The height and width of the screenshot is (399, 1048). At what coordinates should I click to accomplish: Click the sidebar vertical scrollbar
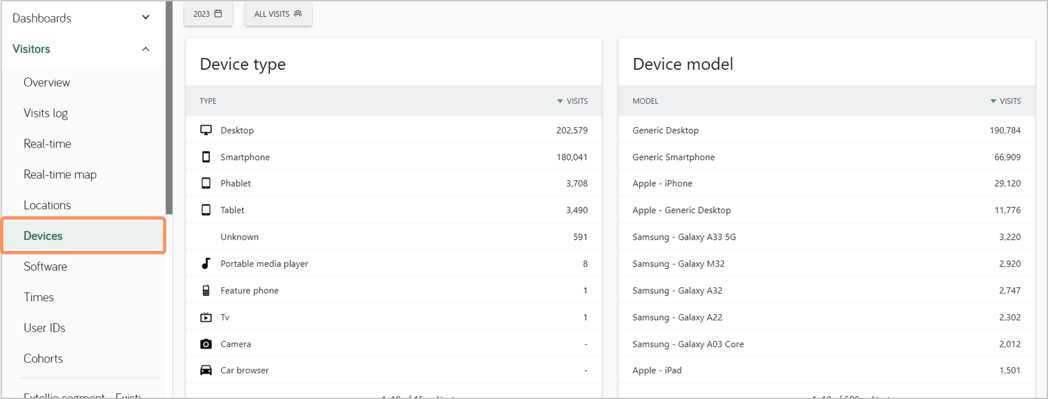pyautogui.click(x=169, y=107)
